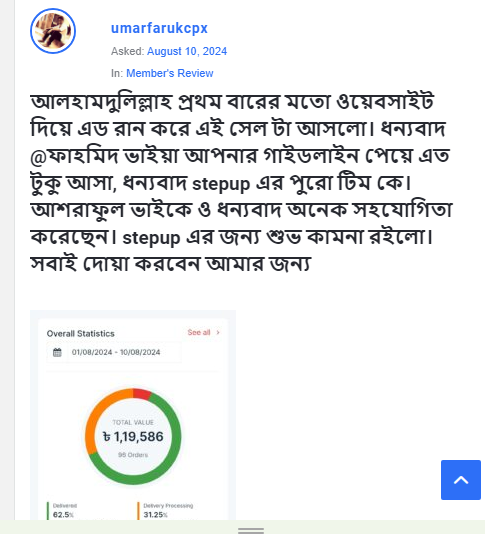This screenshot has width=485, height=534.
Task: Click the 01/08/2024 - 10/08/2024 date field
Action: pyautogui.click(x=114, y=352)
